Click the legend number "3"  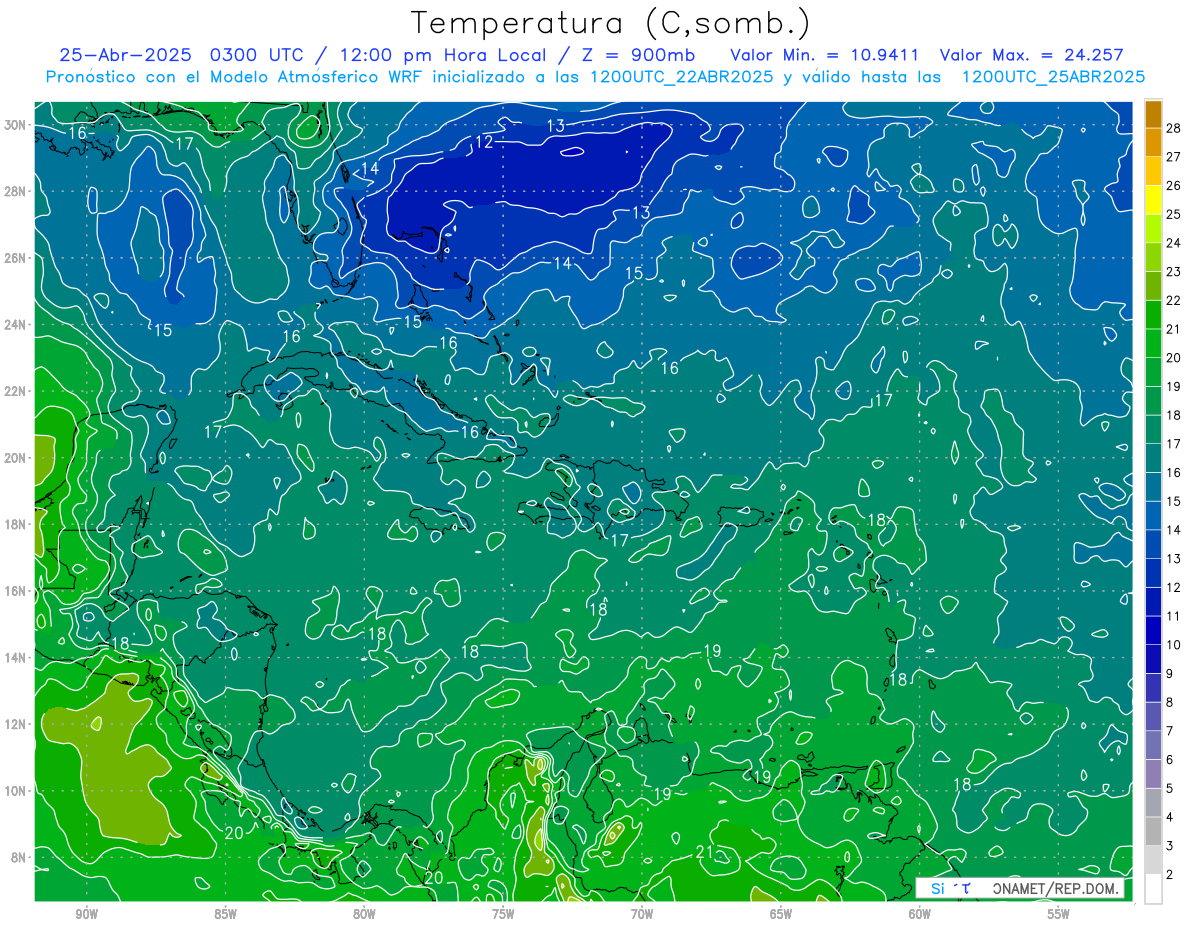click(x=1170, y=846)
